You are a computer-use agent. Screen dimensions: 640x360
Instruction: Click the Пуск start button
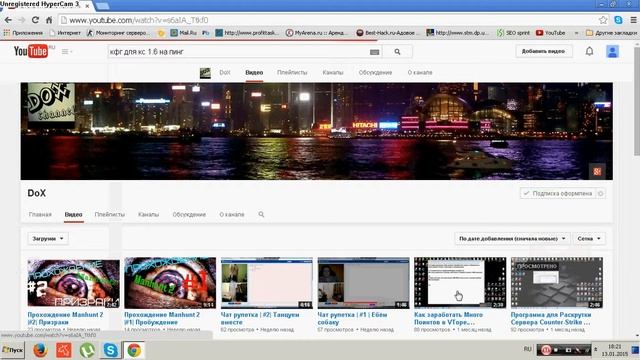click(x=13, y=350)
